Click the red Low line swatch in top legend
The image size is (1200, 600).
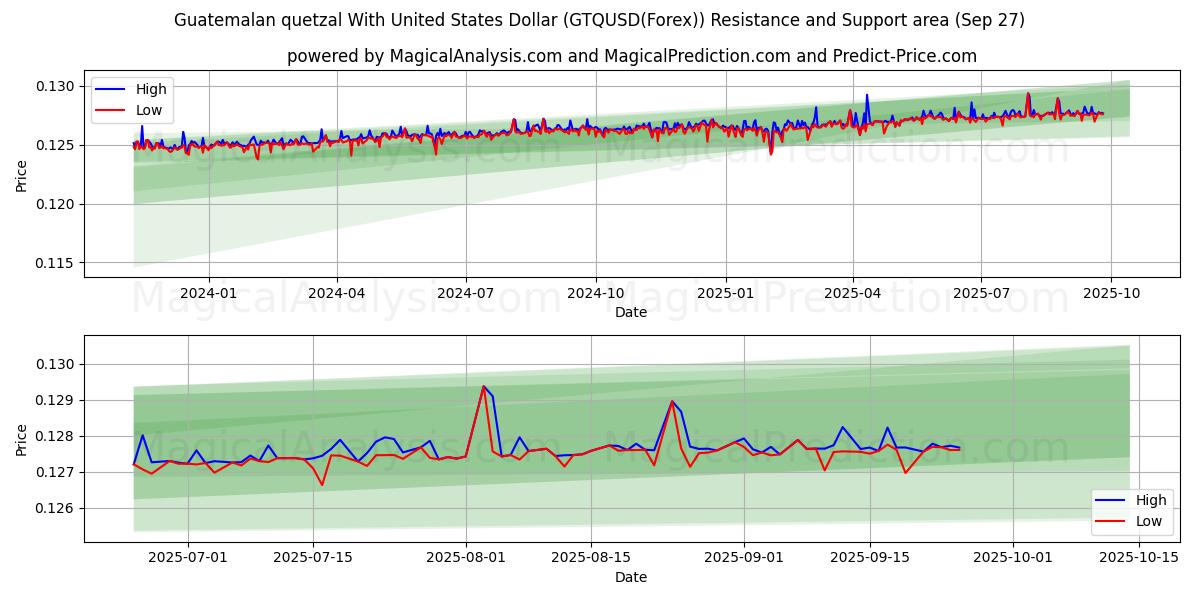point(112,111)
